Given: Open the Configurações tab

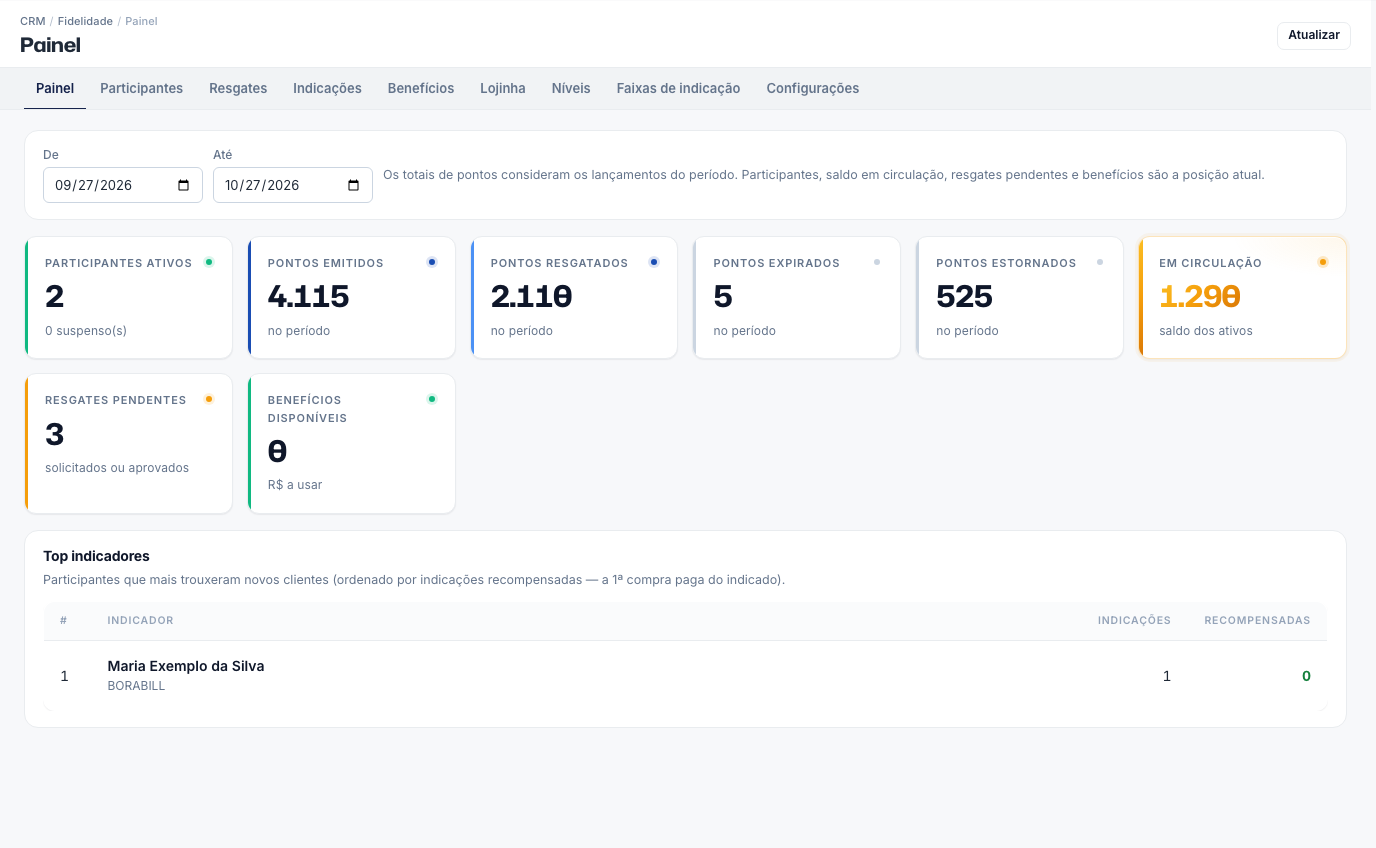Looking at the screenshot, I should tap(813, 88).
